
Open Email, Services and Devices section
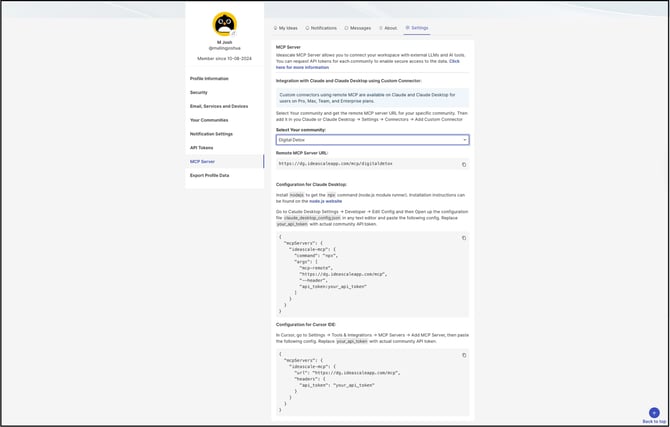pyautogui.click(x=219, y=106)
